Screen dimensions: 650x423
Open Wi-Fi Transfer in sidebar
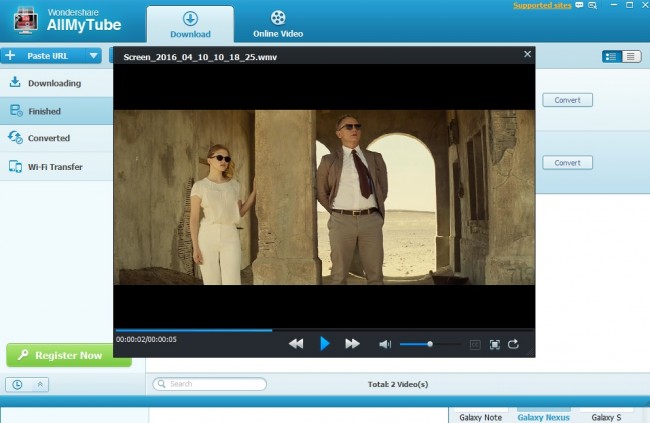pyautogui.click(x=56, y=167)
